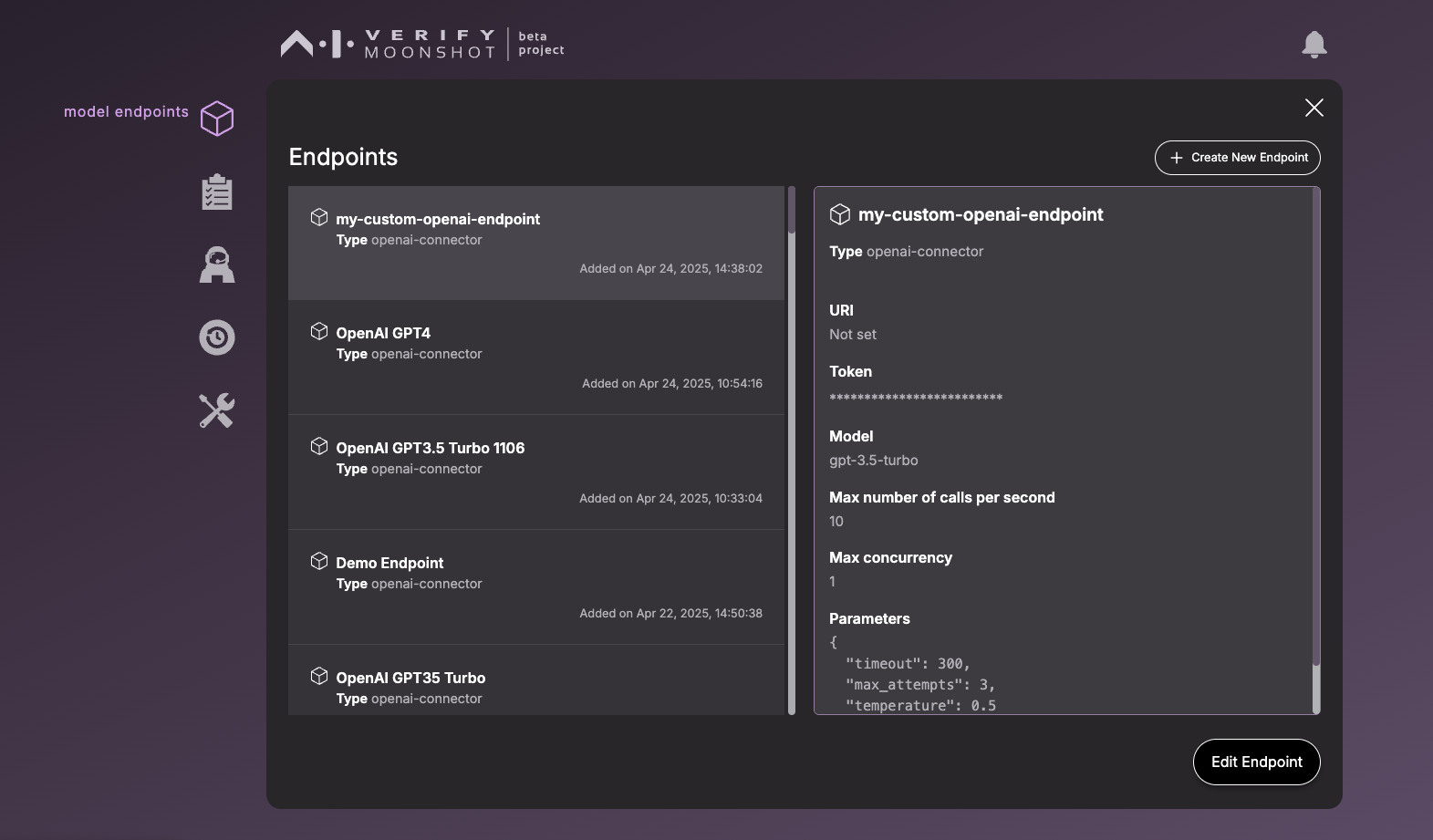
Task: Select the Demo Endpoint row
Action: (x=536, y=587)
